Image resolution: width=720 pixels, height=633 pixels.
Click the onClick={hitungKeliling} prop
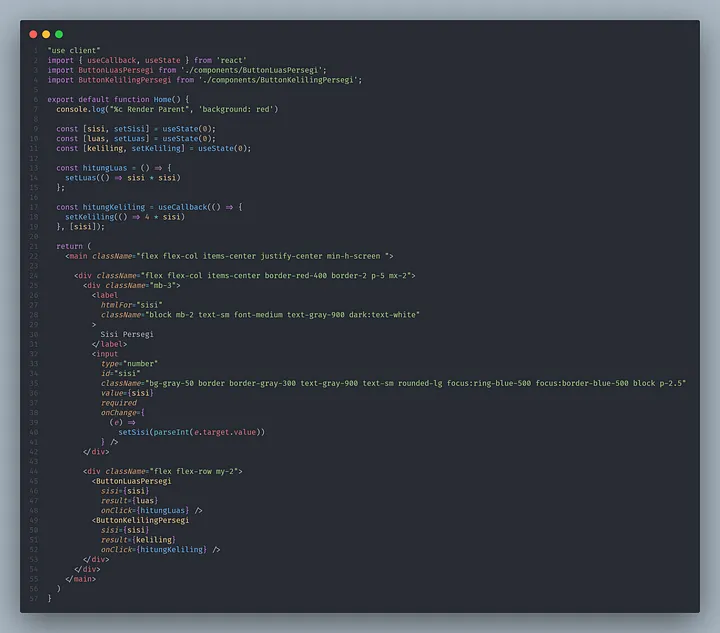tap(153, 549)
